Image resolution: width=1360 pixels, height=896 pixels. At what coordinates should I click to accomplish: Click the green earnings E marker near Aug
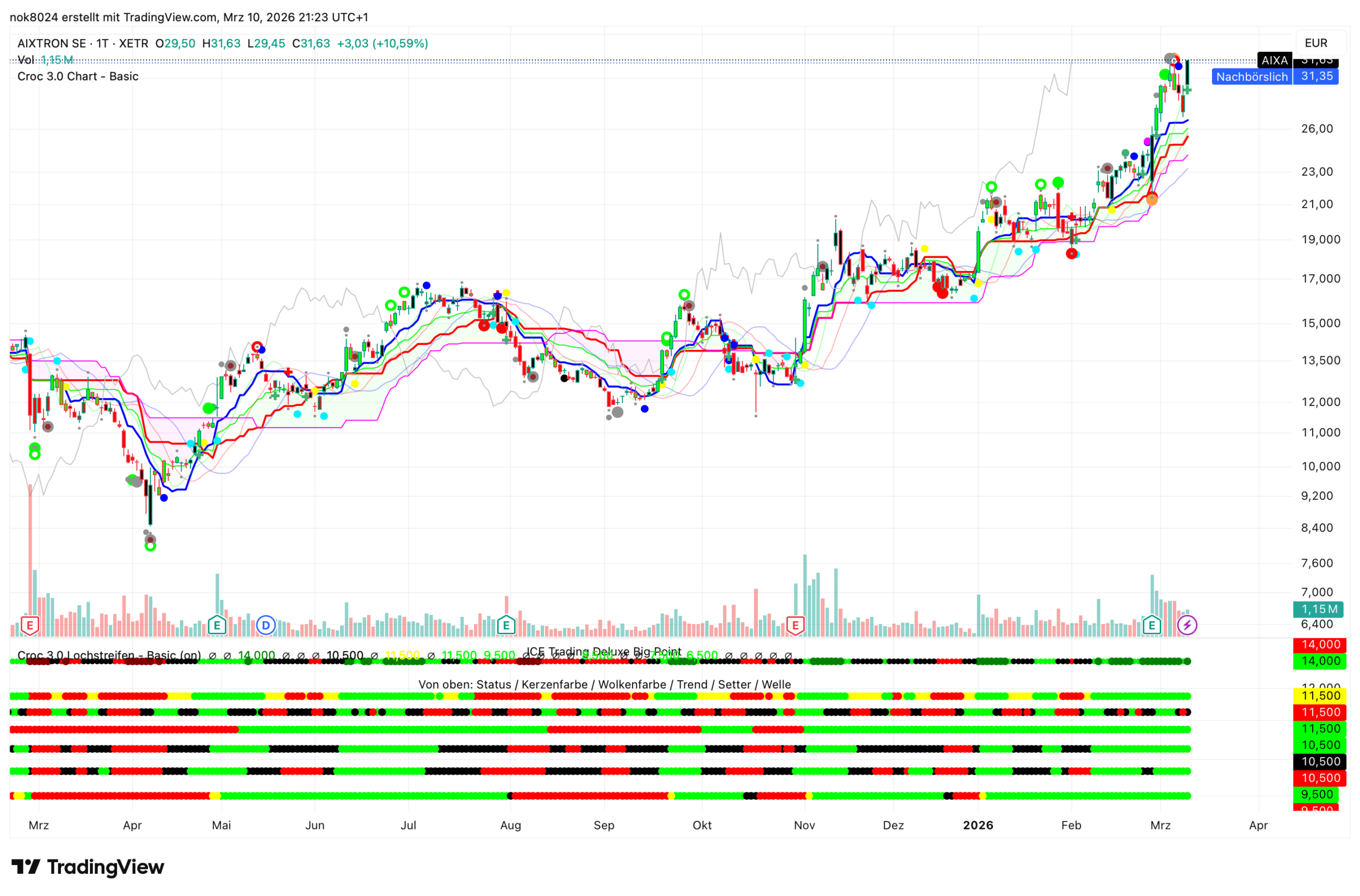506,625
